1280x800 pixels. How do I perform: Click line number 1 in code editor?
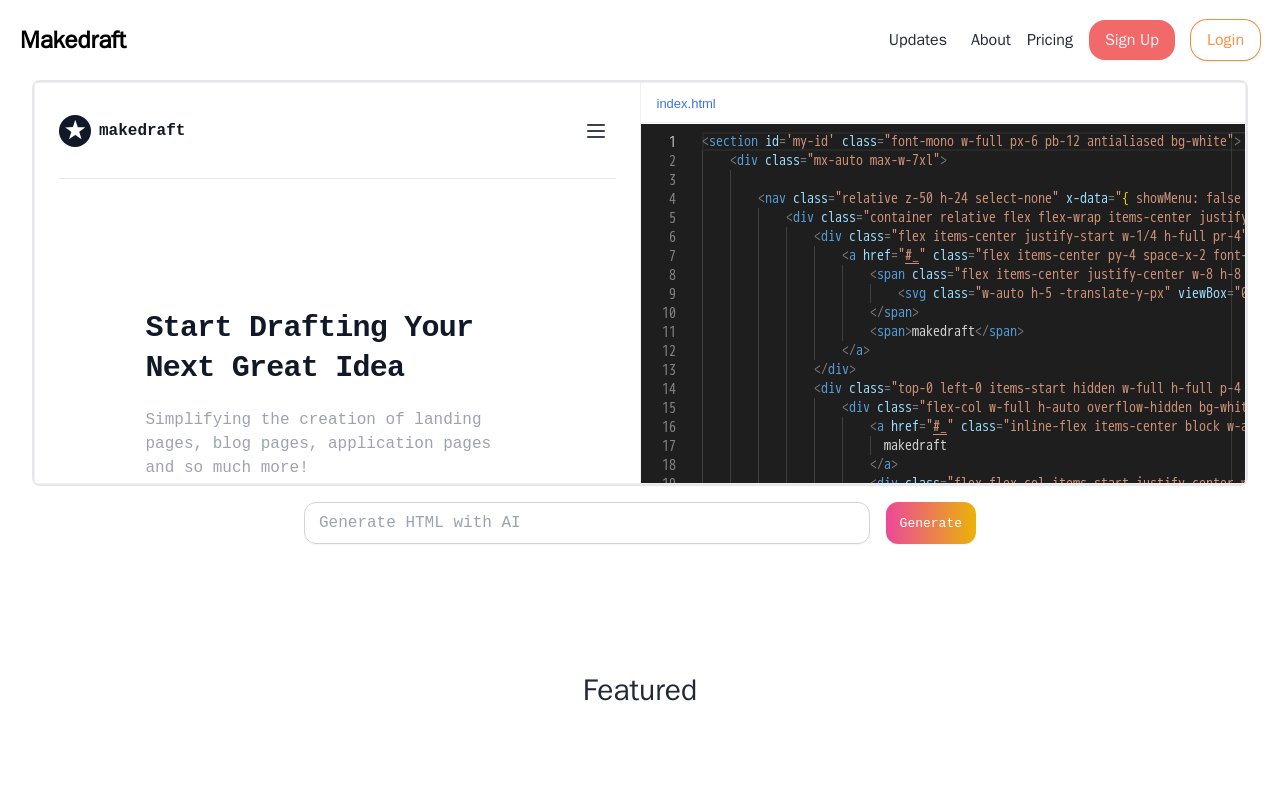tap(672, 141)
